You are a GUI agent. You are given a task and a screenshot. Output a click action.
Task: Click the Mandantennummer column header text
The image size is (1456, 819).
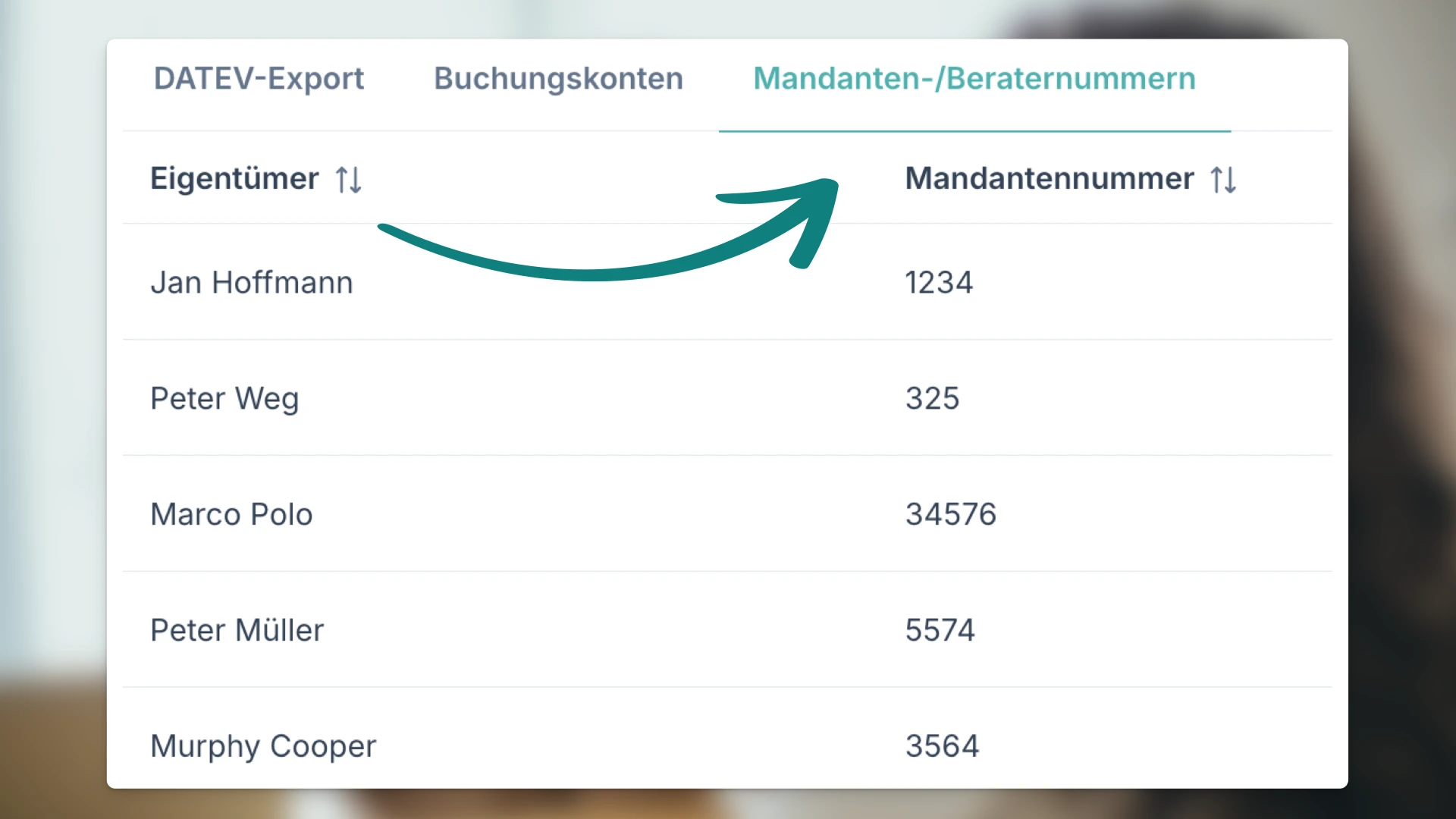coord(1049,179)
